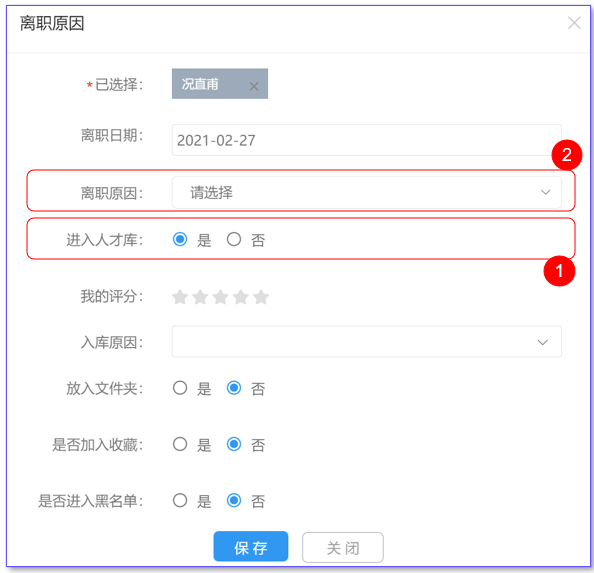The width and height of the screenshot is (594, 573).
Task: Rate with the fifth star
Action: tap(261, 297)
